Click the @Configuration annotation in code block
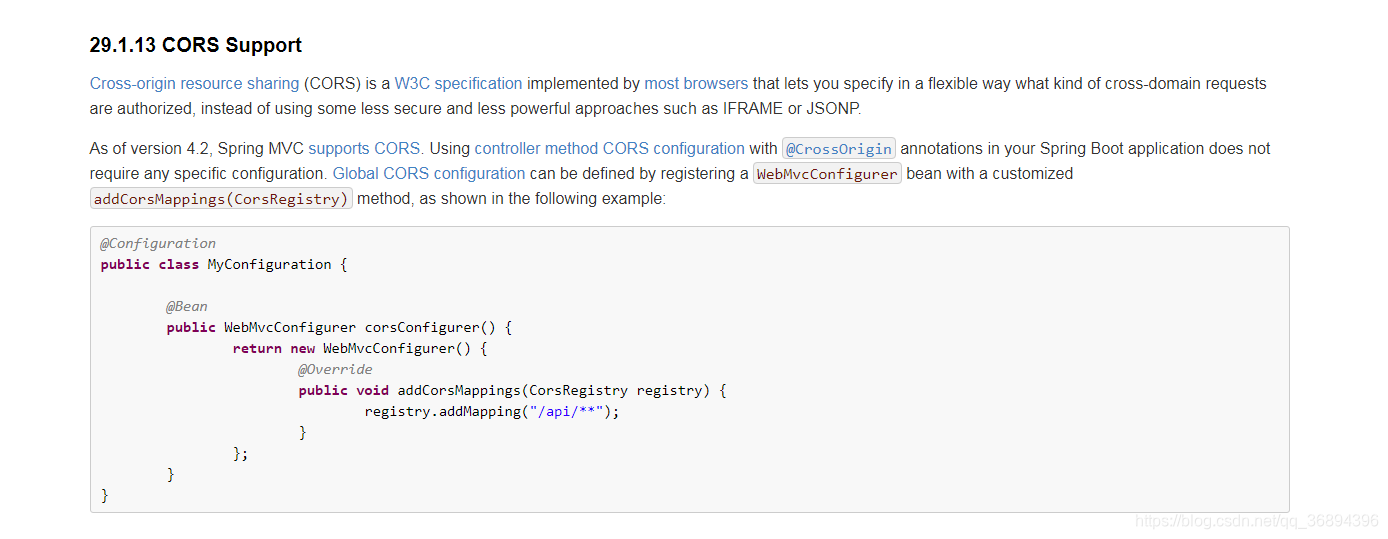The image size is (1388, 539). (x=158, y=243)
